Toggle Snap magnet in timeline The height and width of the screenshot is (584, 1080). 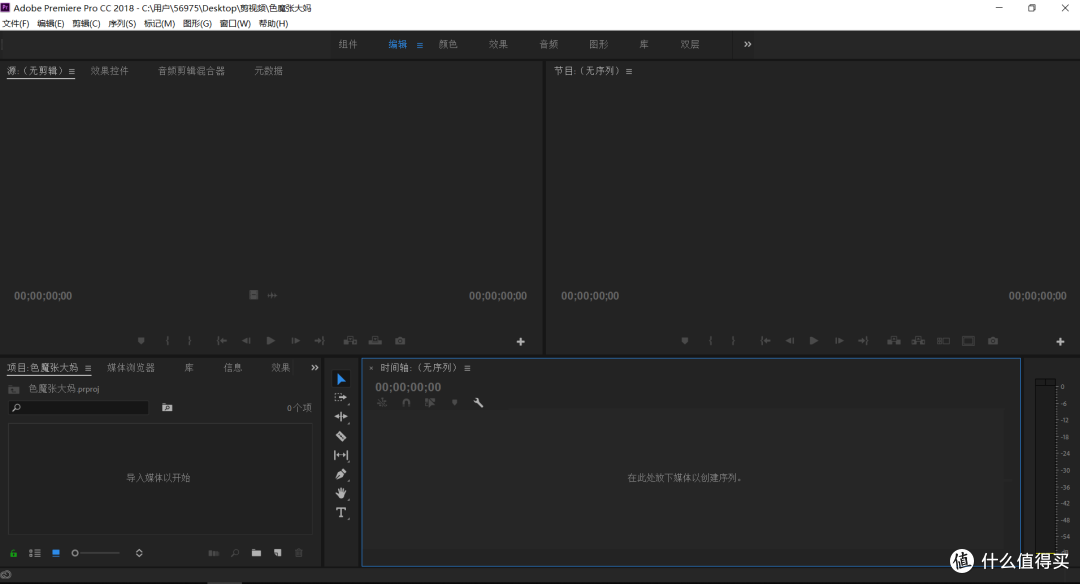[406, 403]
